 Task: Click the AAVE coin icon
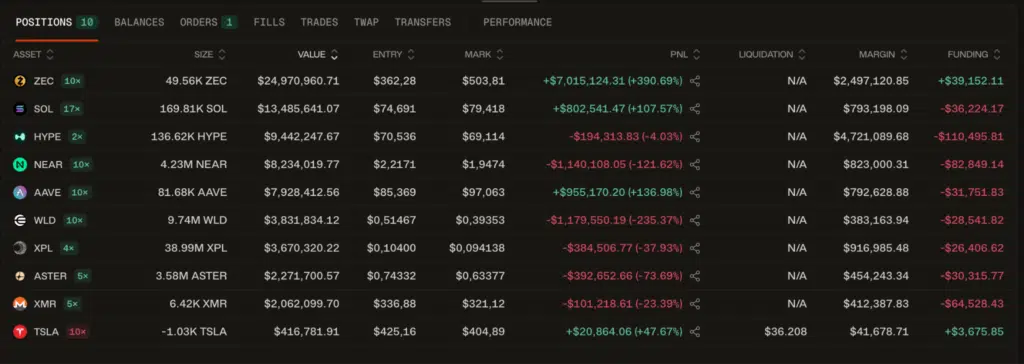point(20,193)
